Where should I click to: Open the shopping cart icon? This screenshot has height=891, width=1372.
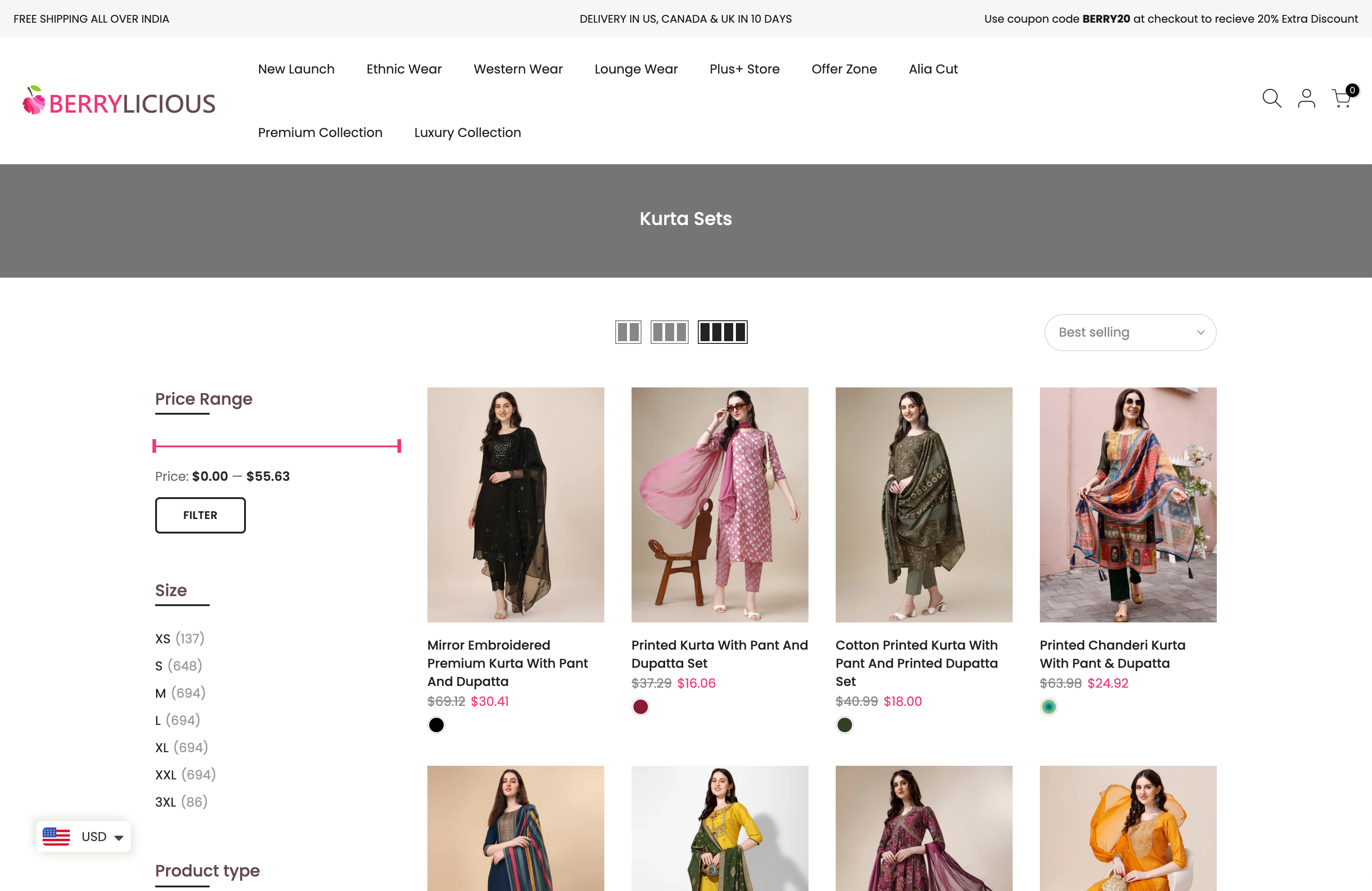[1340, 98]
